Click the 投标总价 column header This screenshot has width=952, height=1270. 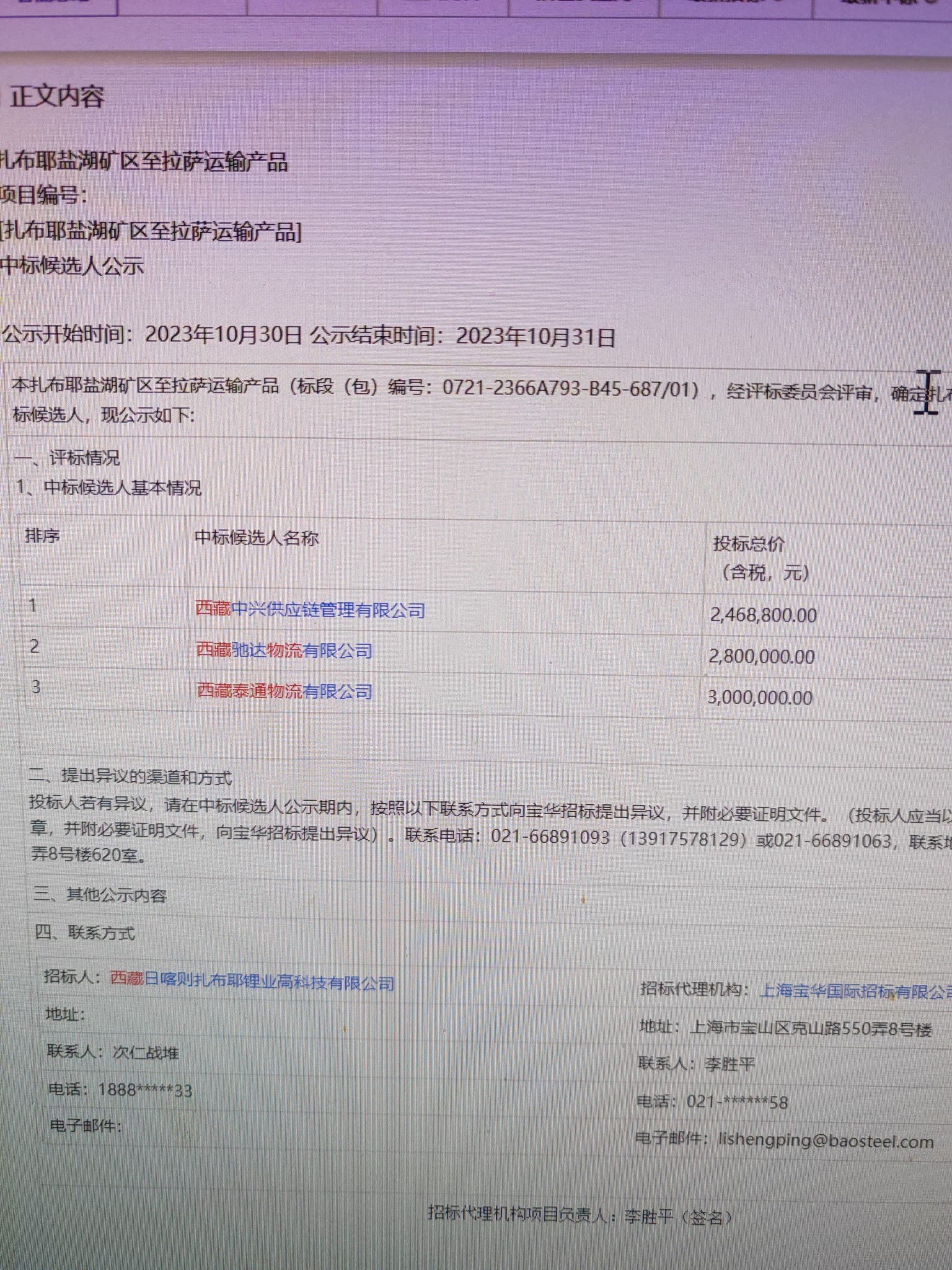coord(749,544)
